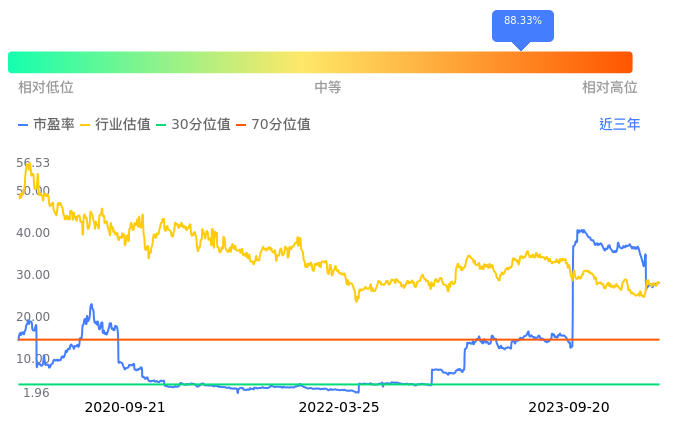Click the 1.96 minimum axis value
This screenshot has height=442, width=686.
[35, 393]
